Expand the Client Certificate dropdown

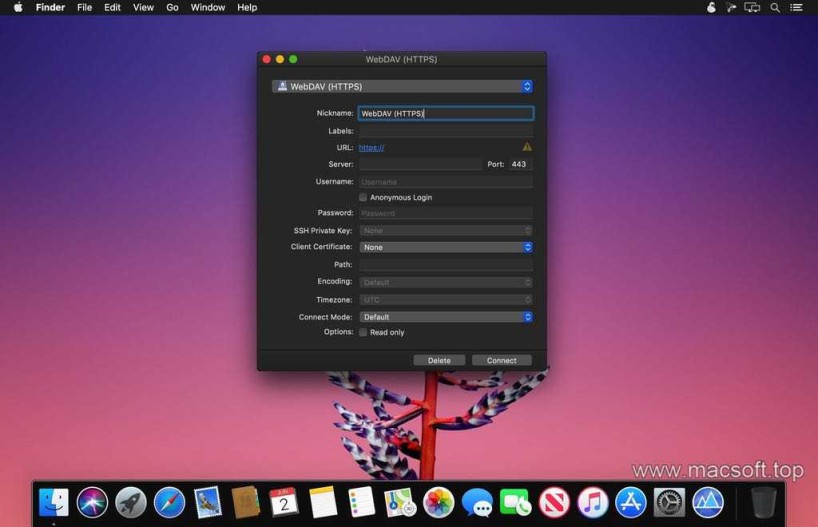coord(445,247)
